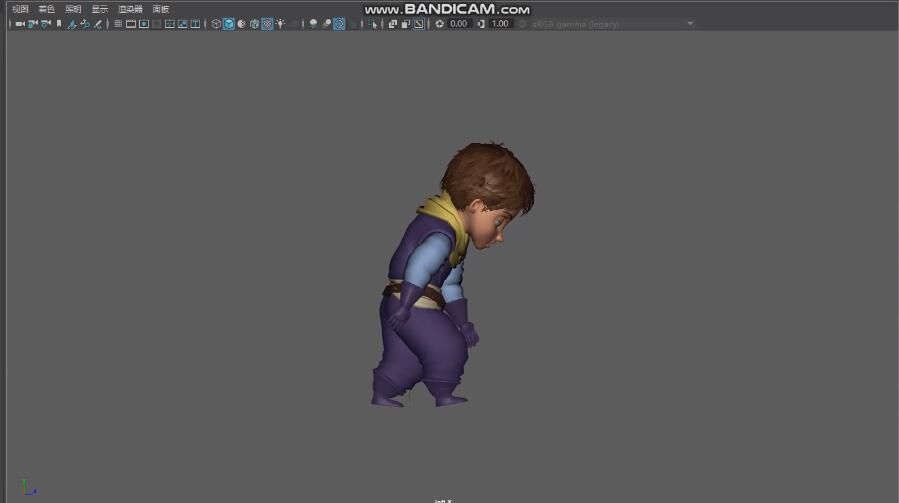
Task: Click the view transform dropdown arrow
Action: coord(690,24)
